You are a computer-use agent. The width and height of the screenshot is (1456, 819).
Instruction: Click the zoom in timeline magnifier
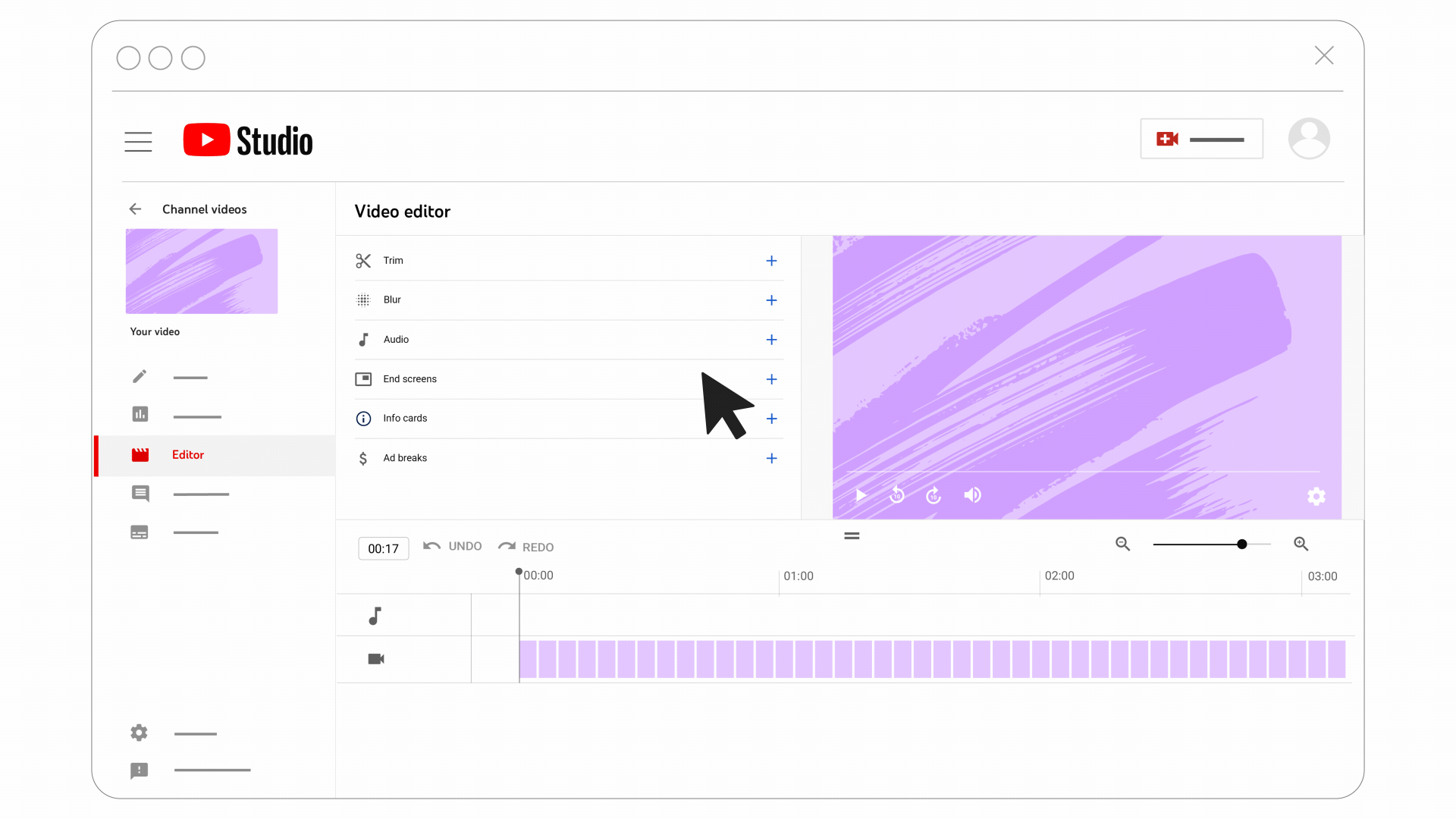(1301, 544)
